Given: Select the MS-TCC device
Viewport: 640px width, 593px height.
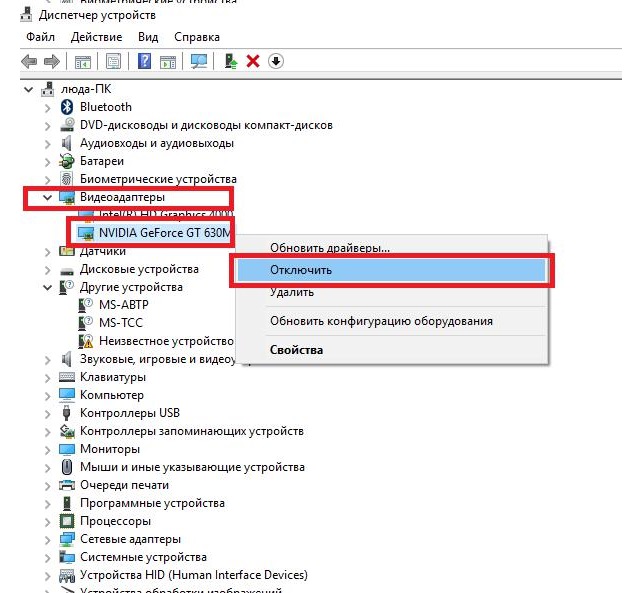Looking at the screenshot, I should point(121,323).
